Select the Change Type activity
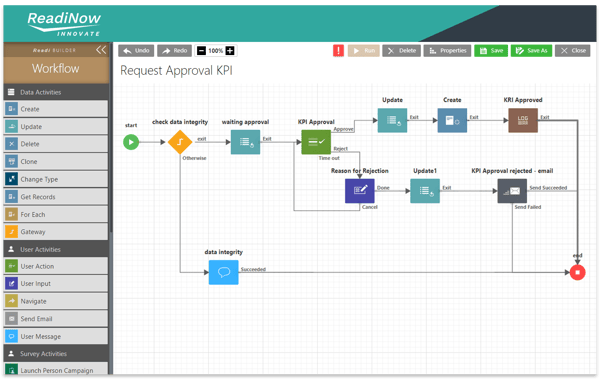 (56, 179)
